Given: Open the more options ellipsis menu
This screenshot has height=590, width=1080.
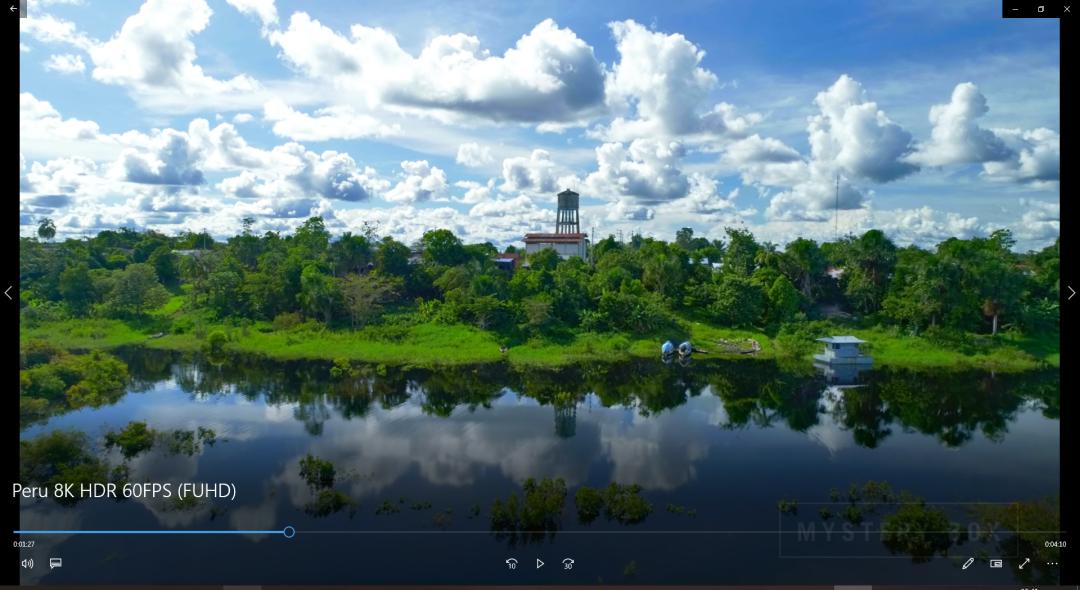Looking at the screenshot, I should (x=1052, y=563).
